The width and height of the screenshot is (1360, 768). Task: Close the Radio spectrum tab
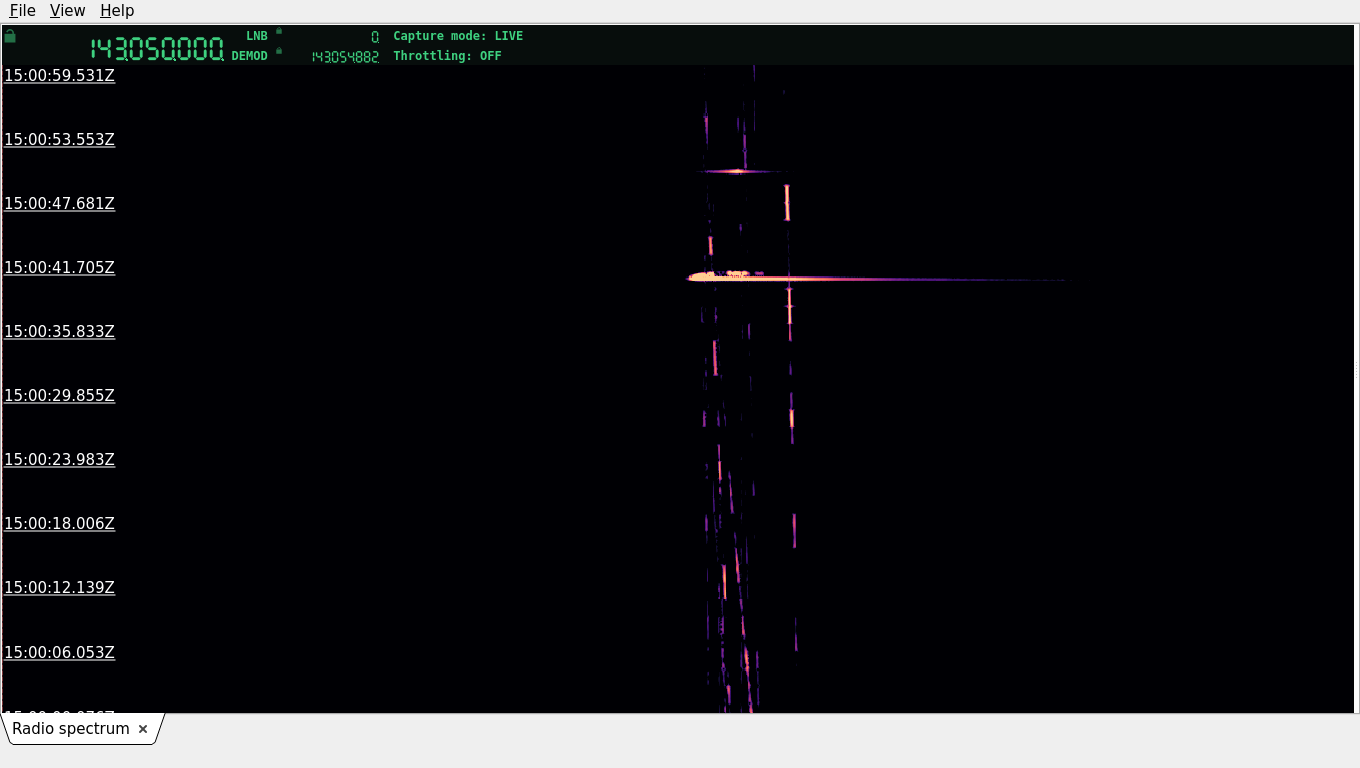click(x=143, y=729)
